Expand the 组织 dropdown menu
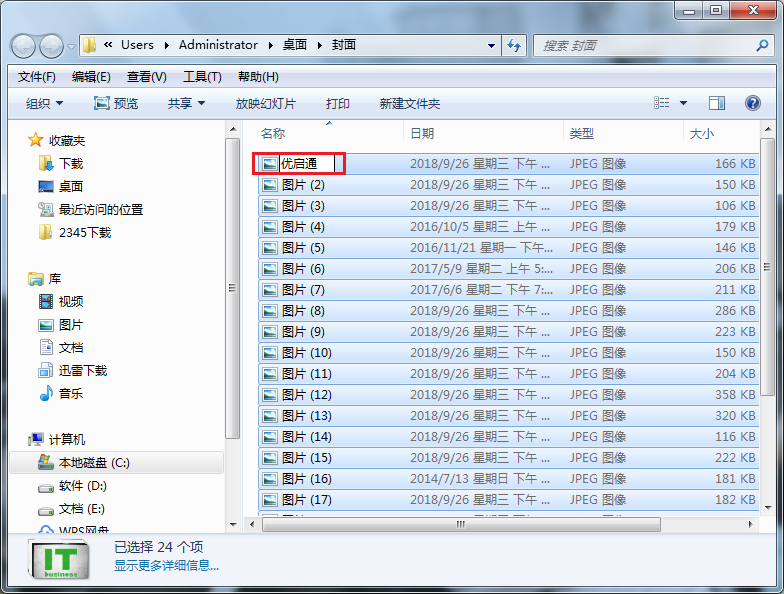The image size is (784, 594). coord(44,103)
